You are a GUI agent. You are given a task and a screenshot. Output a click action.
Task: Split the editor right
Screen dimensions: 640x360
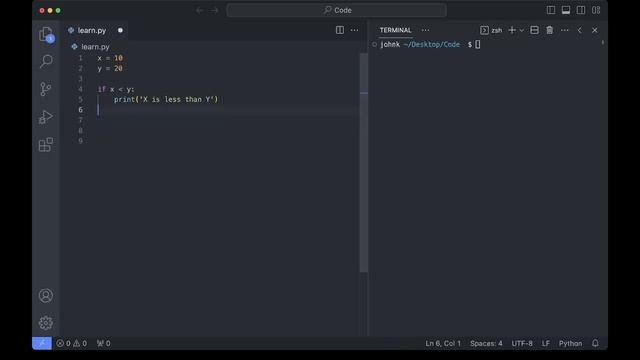tap(340, 30)
